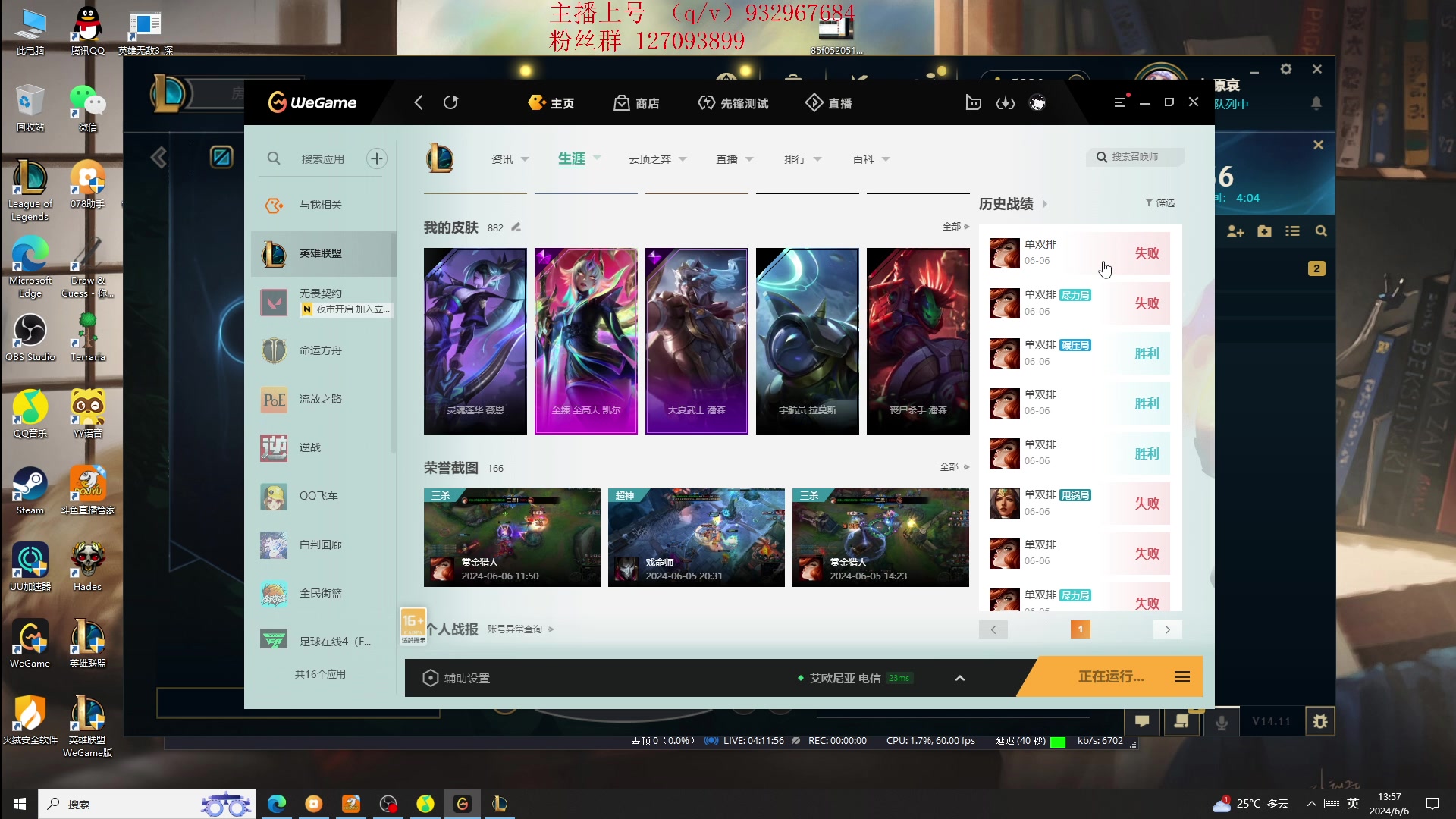This screenshot has width=1456, height=819.
Task: Expand the 云顶之弈 dropdown menu
Action: click(x=682, y=159)
